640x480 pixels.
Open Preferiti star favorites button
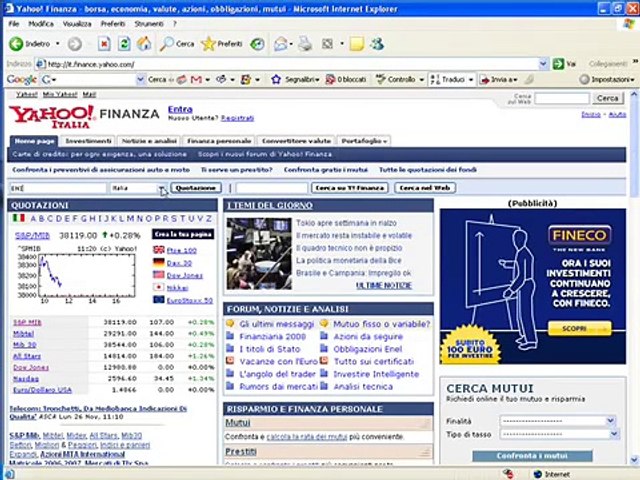coord(222,44)
